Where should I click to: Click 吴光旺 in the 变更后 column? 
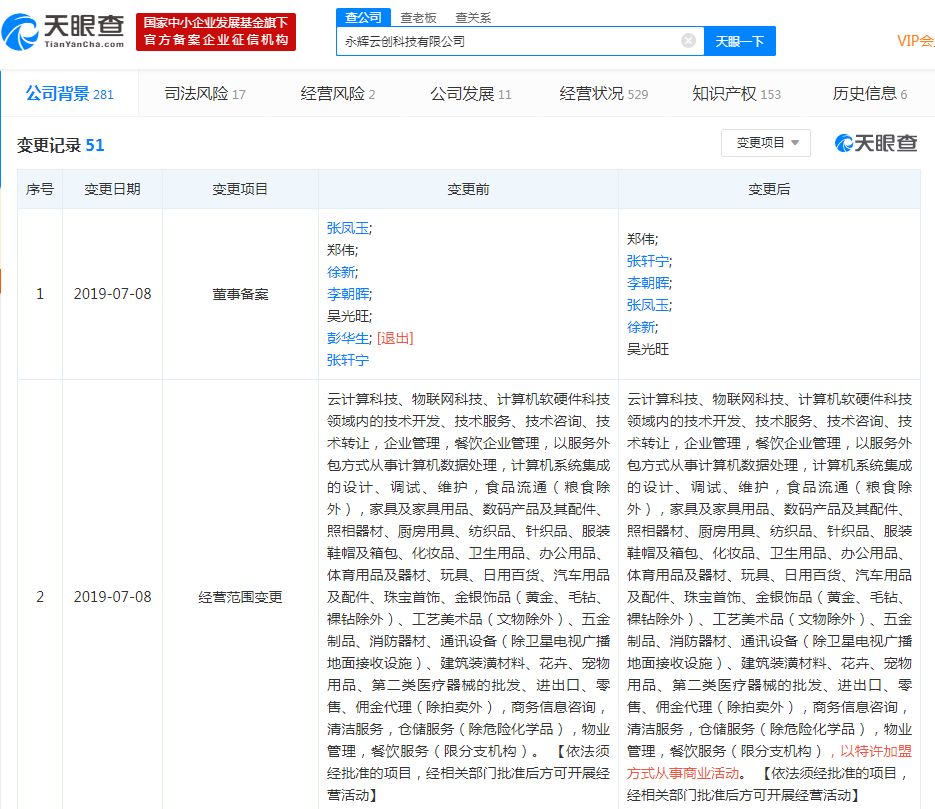[648, 349]
